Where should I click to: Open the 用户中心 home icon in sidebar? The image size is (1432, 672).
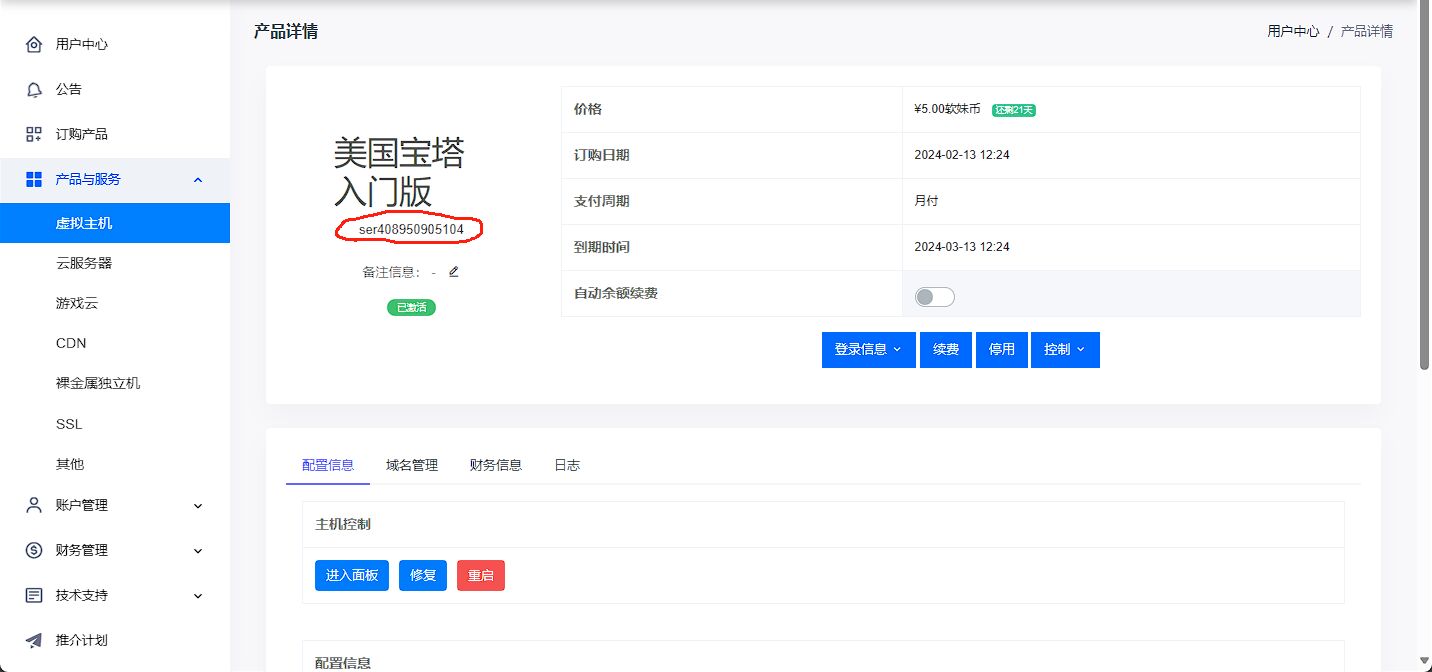36,44
